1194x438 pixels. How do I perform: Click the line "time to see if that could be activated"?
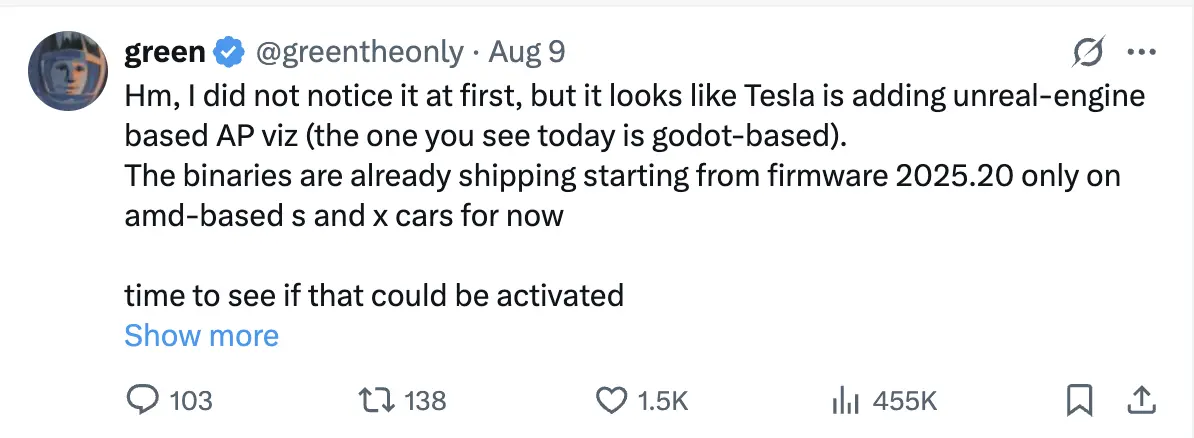[374, 295]
